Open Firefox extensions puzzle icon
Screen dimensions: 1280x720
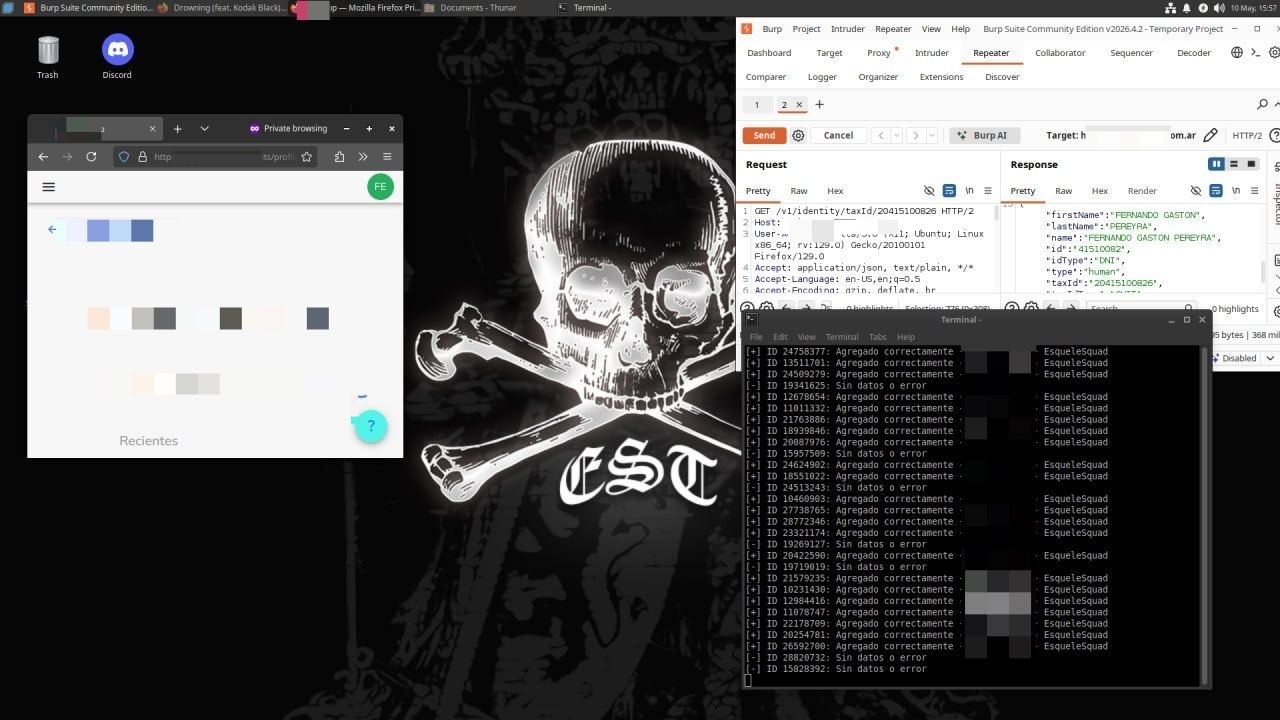click(x=340, y=156)
